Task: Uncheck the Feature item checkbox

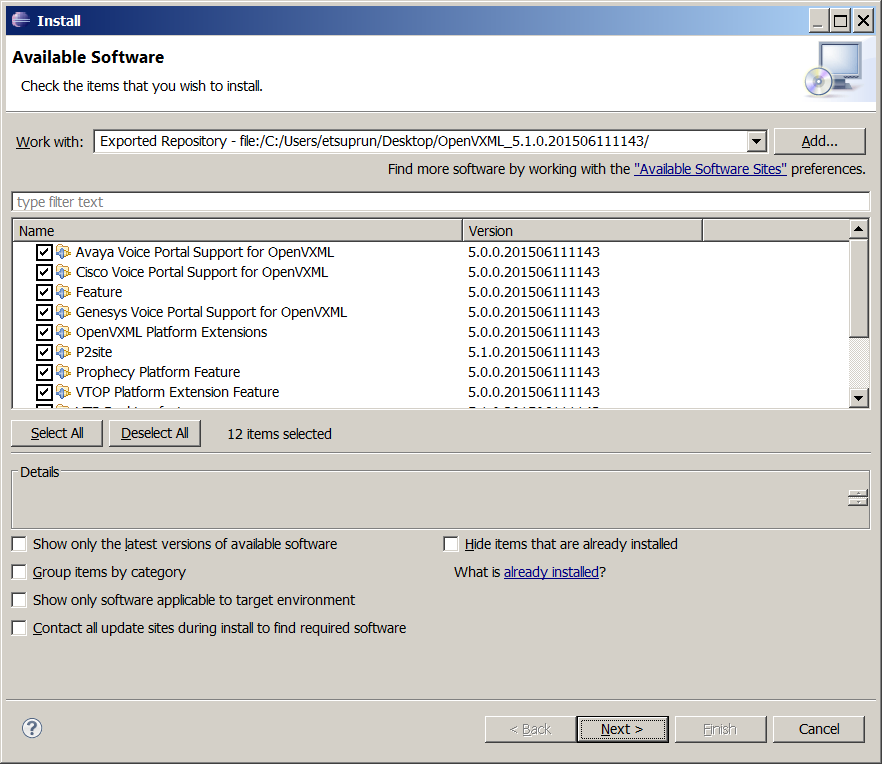Action: [44, 292]
